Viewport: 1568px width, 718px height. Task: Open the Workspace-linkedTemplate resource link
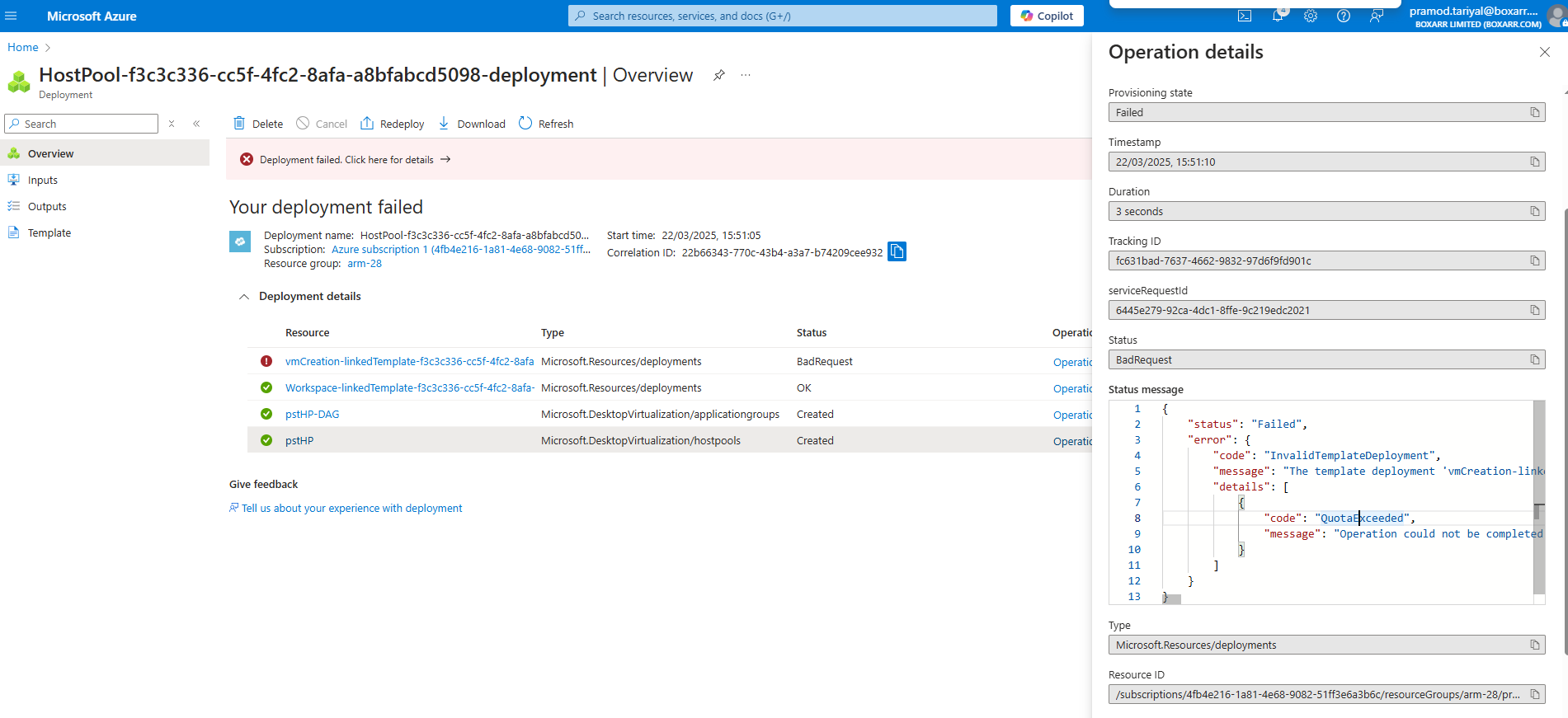(410, 387)
